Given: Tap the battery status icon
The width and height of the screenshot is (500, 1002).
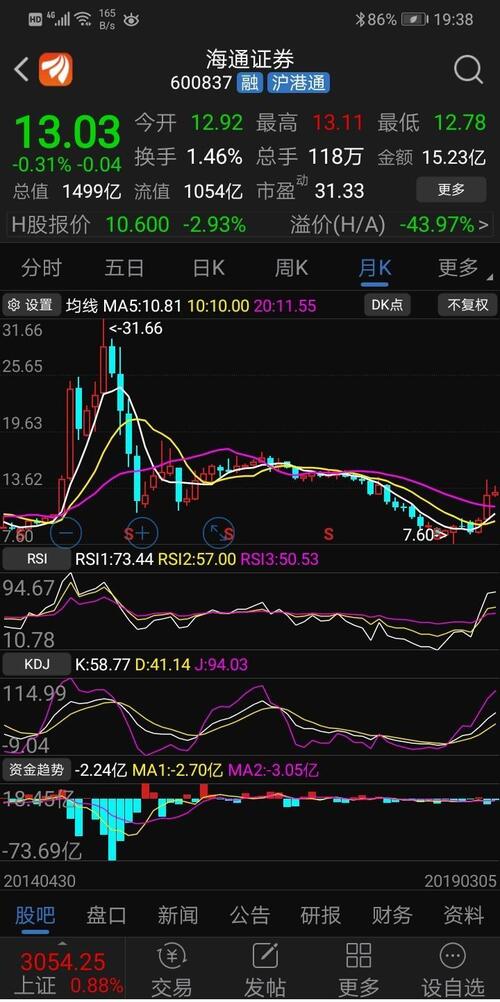Looking at the screenshot, I should tap(414, 20).
